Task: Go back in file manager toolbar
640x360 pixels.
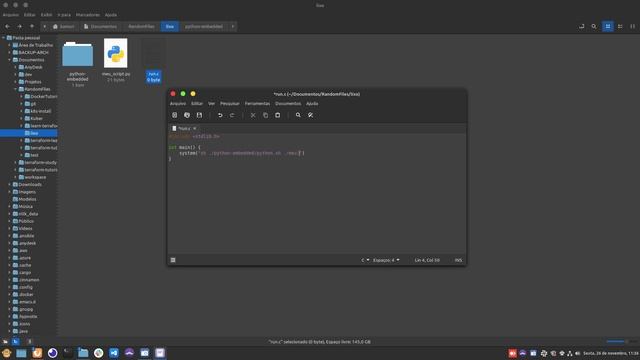Action: (7, 26)
